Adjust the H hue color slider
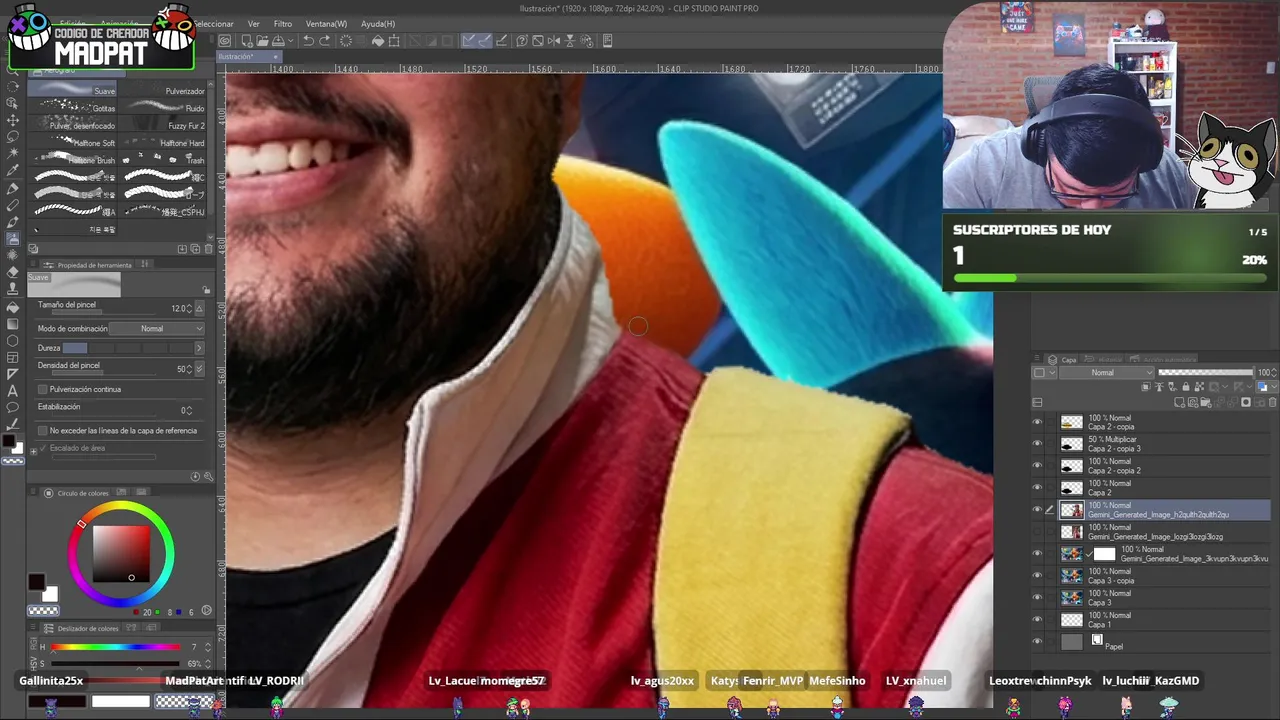 click(x=116, y=647)
